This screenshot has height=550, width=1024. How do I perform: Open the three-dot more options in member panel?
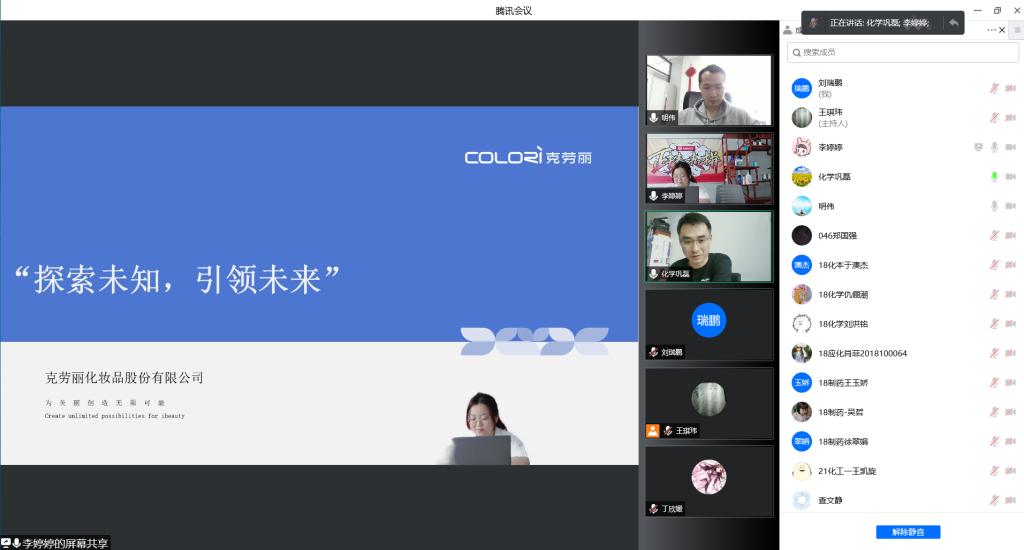(991, 30)
